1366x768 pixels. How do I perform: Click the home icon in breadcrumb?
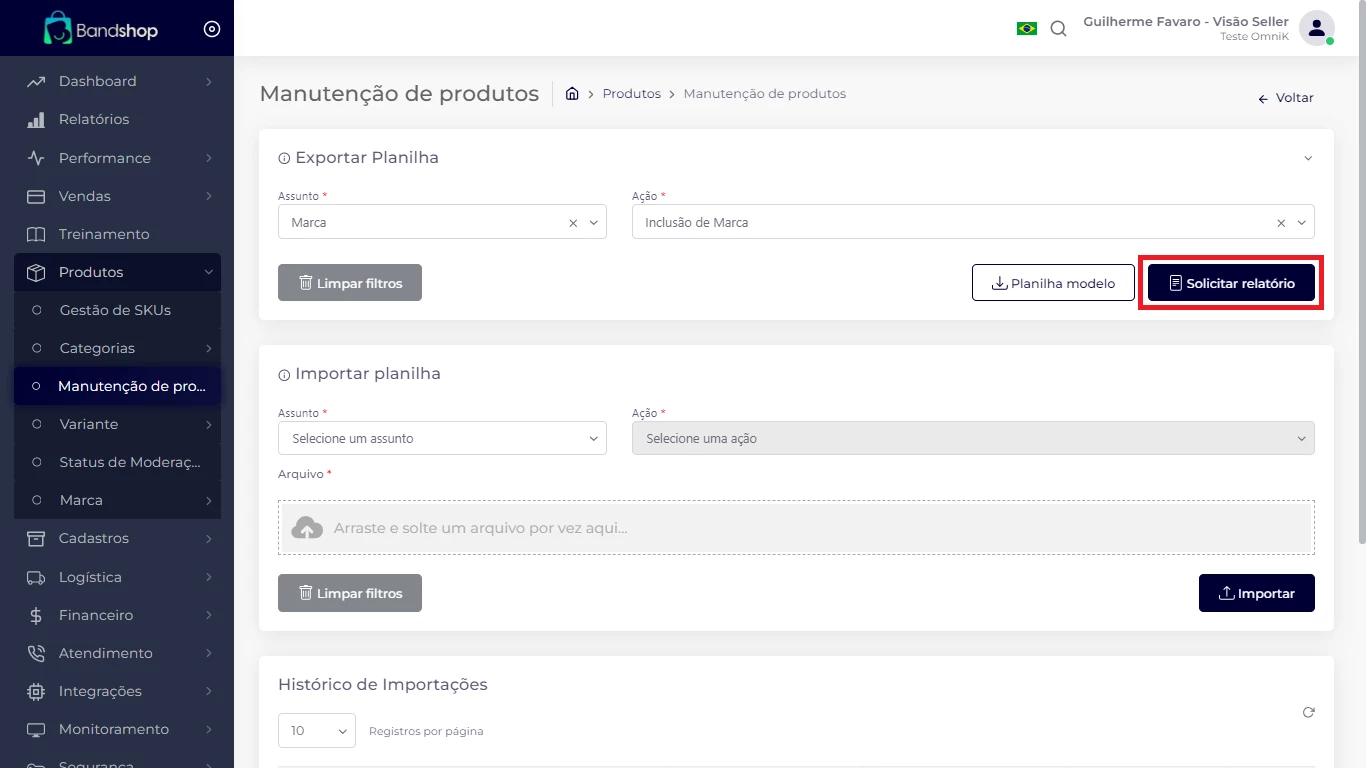coord(572,94)
